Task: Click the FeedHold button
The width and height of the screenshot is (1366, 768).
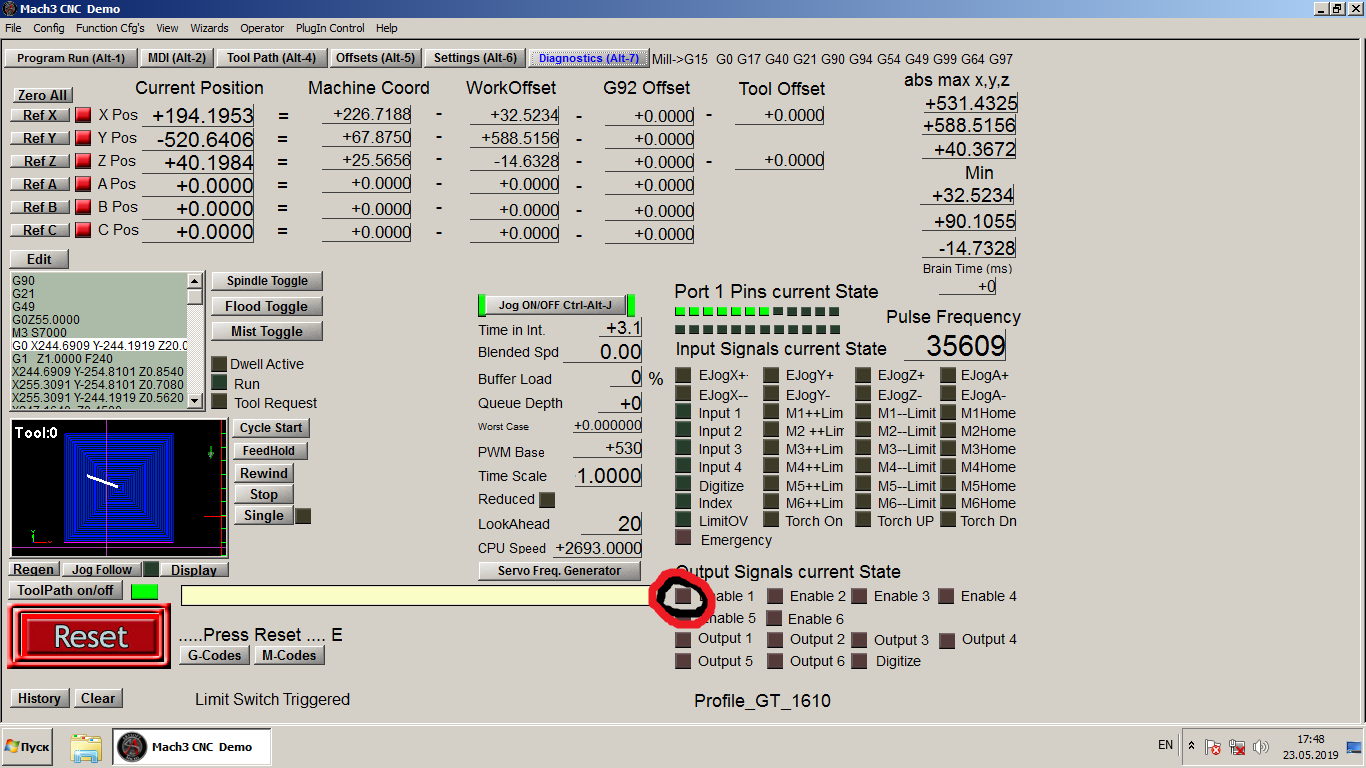Action: (270, 451)
